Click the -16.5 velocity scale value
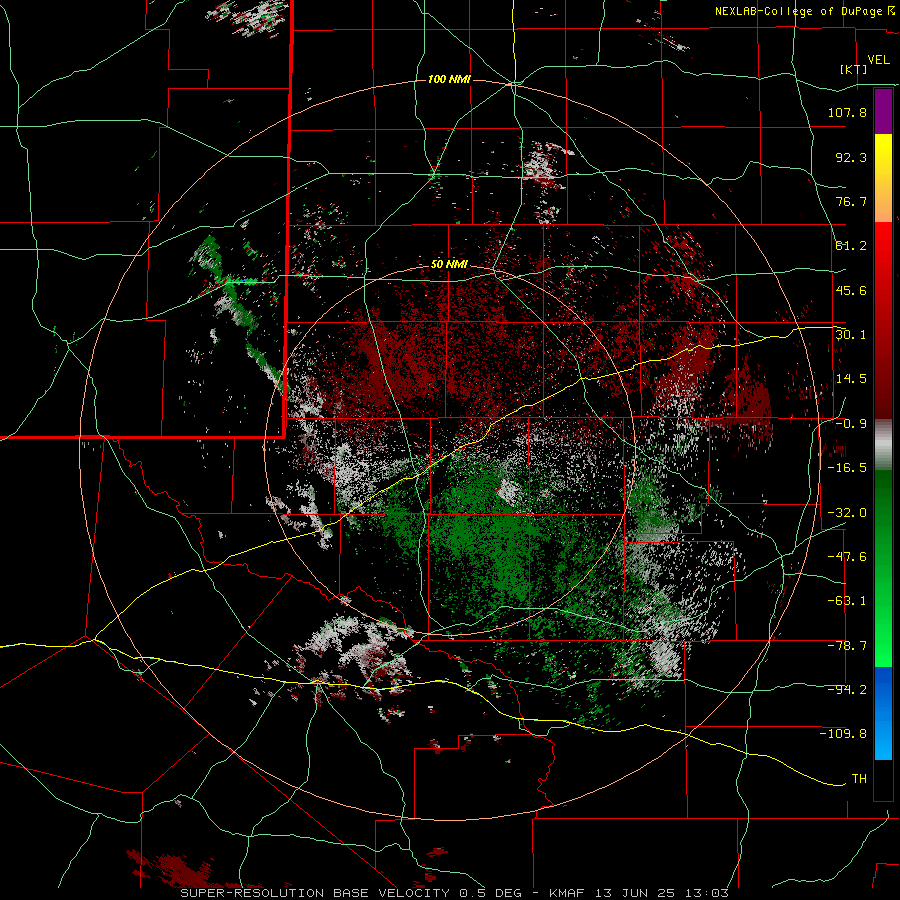900x900 pixels. (x=847, y=468)
